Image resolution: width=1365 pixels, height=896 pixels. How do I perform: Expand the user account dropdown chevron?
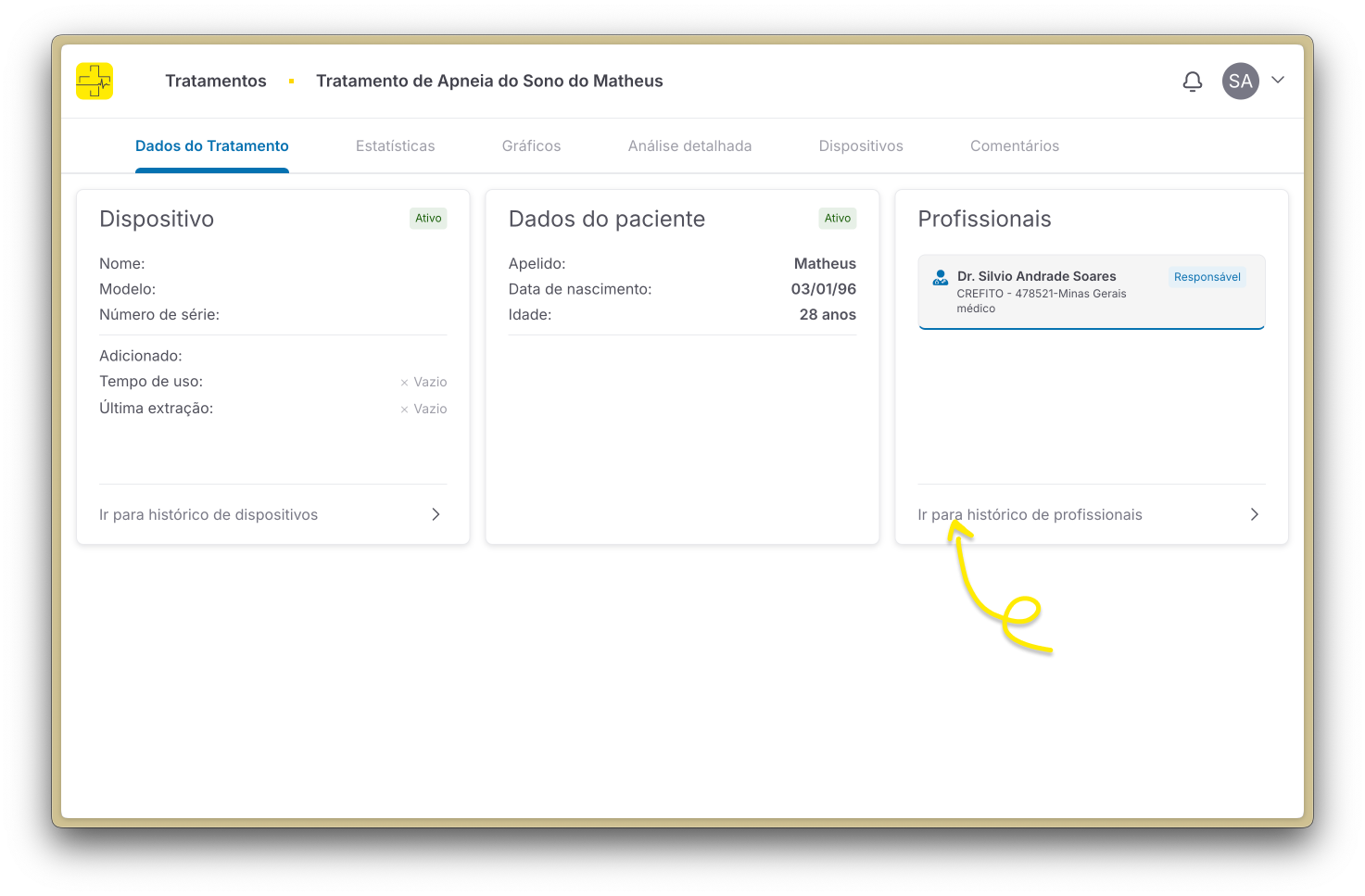pos(1278,81)
